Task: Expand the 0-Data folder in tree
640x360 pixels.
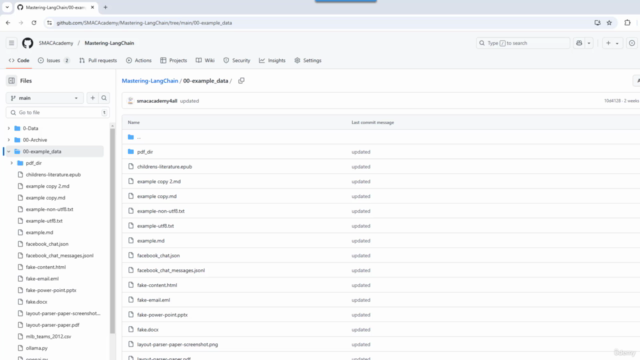Action: tap(9, 128)
